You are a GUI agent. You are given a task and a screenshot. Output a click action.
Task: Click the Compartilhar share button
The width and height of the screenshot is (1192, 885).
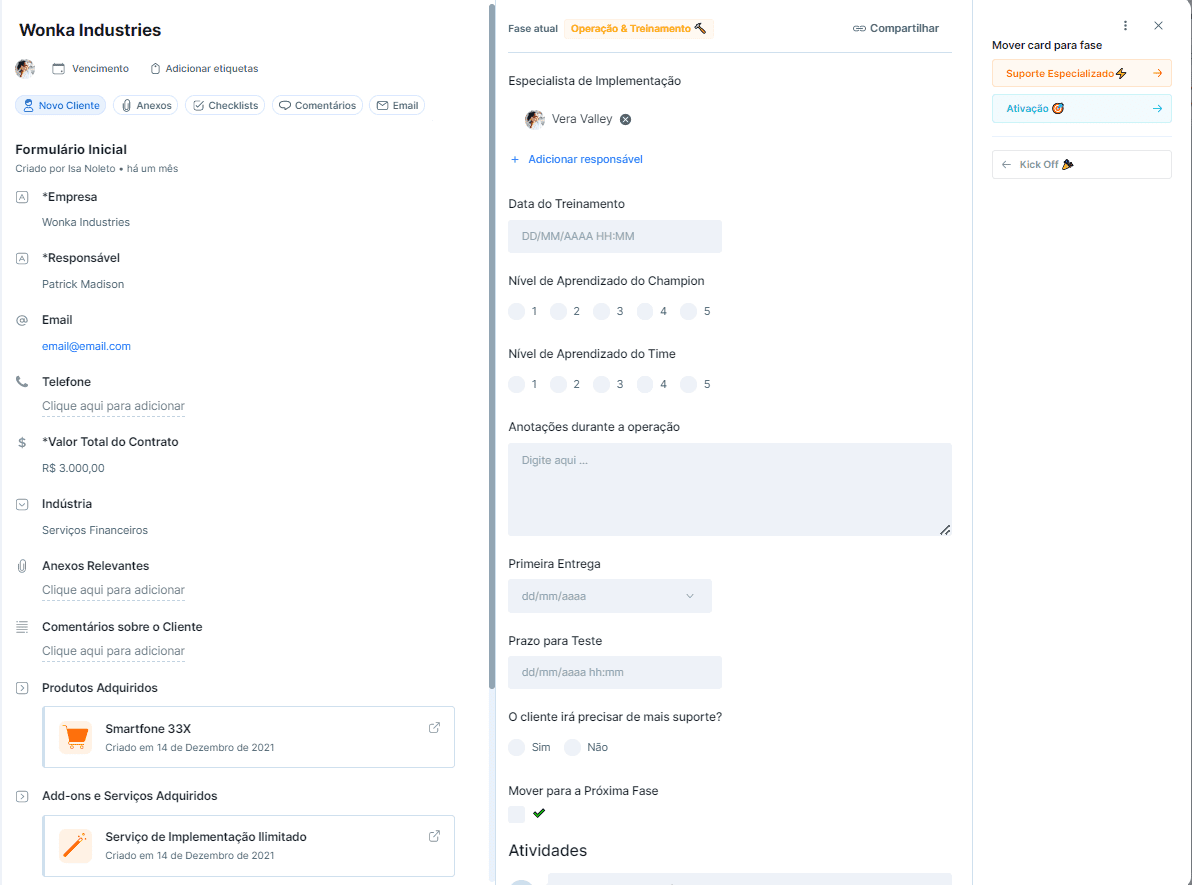896,28
